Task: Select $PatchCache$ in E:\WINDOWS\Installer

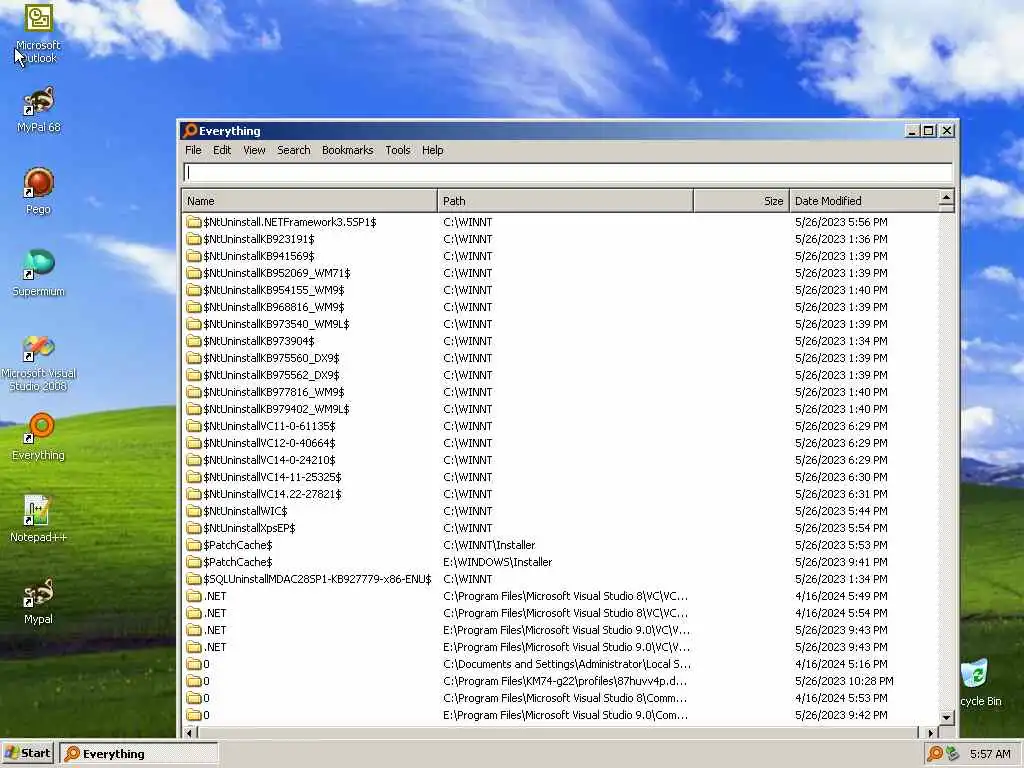Action: [238, 562]
